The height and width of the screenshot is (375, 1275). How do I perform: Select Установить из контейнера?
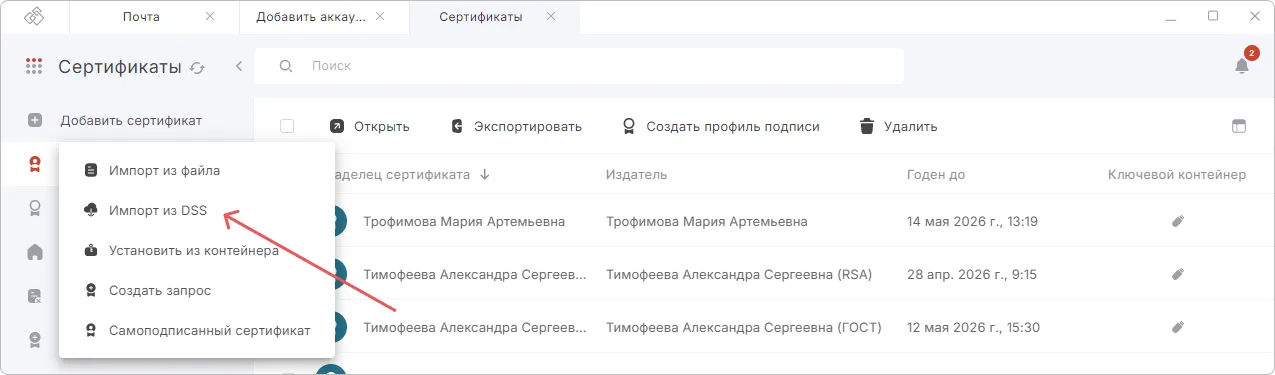194,250
